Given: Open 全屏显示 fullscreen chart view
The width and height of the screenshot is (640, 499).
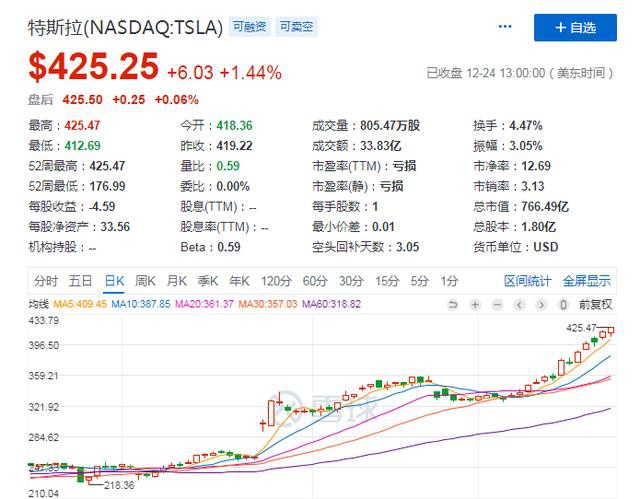Looking at the screenshot, I should point(587,281).
